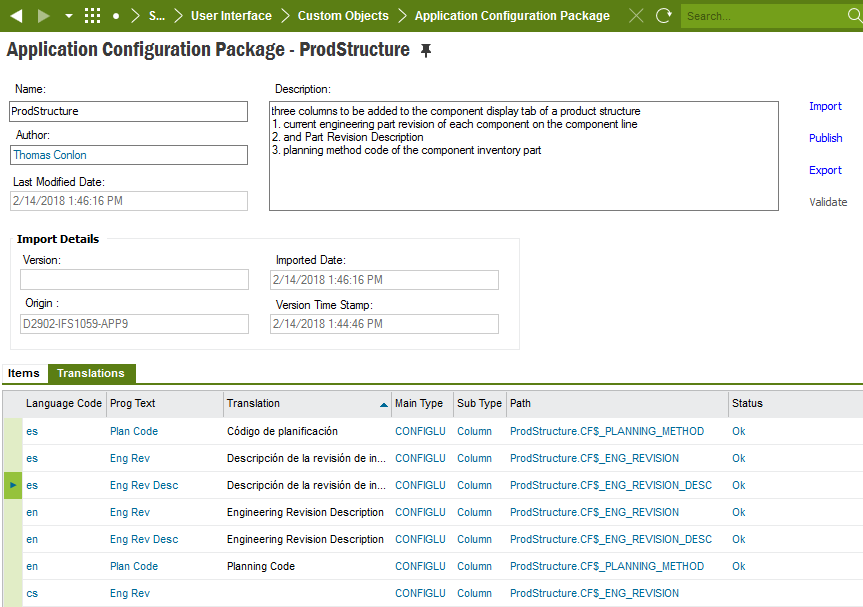Go back with the left navigation arrow
Screen dimensions: 863x607
pyautogui.click(x=17, y=16)
